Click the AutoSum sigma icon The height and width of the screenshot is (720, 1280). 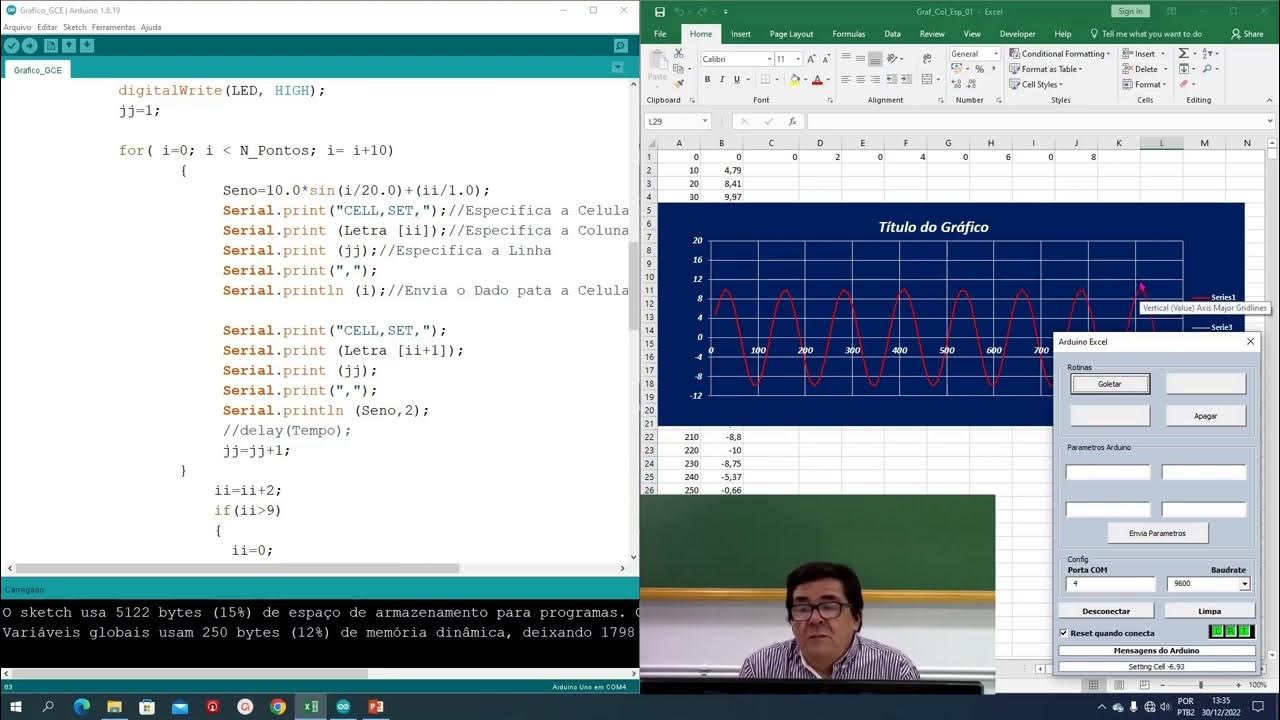tap(1184, 54)
